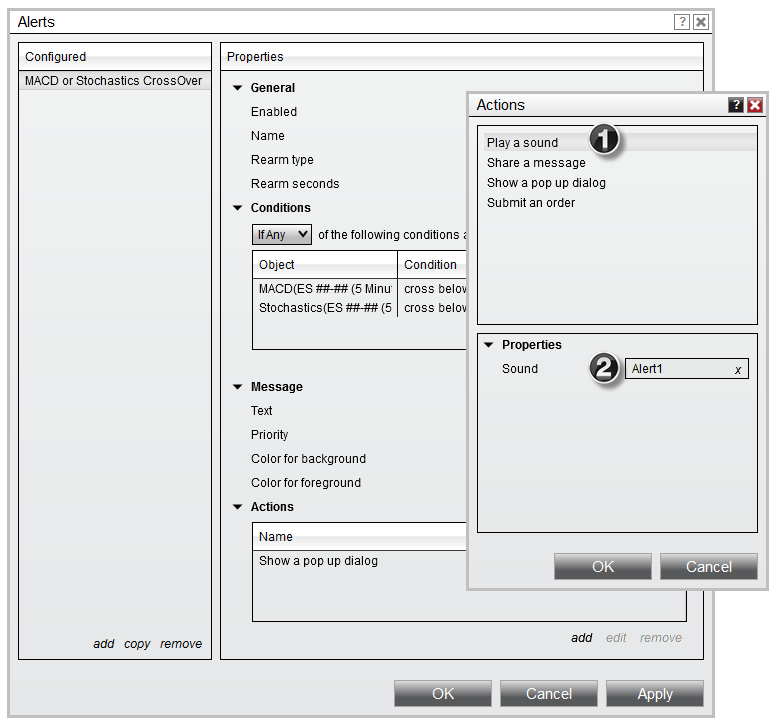Screen dimensions: 778x724
Task: Click the help icon in Alerts window
Action: coord(682,22)
